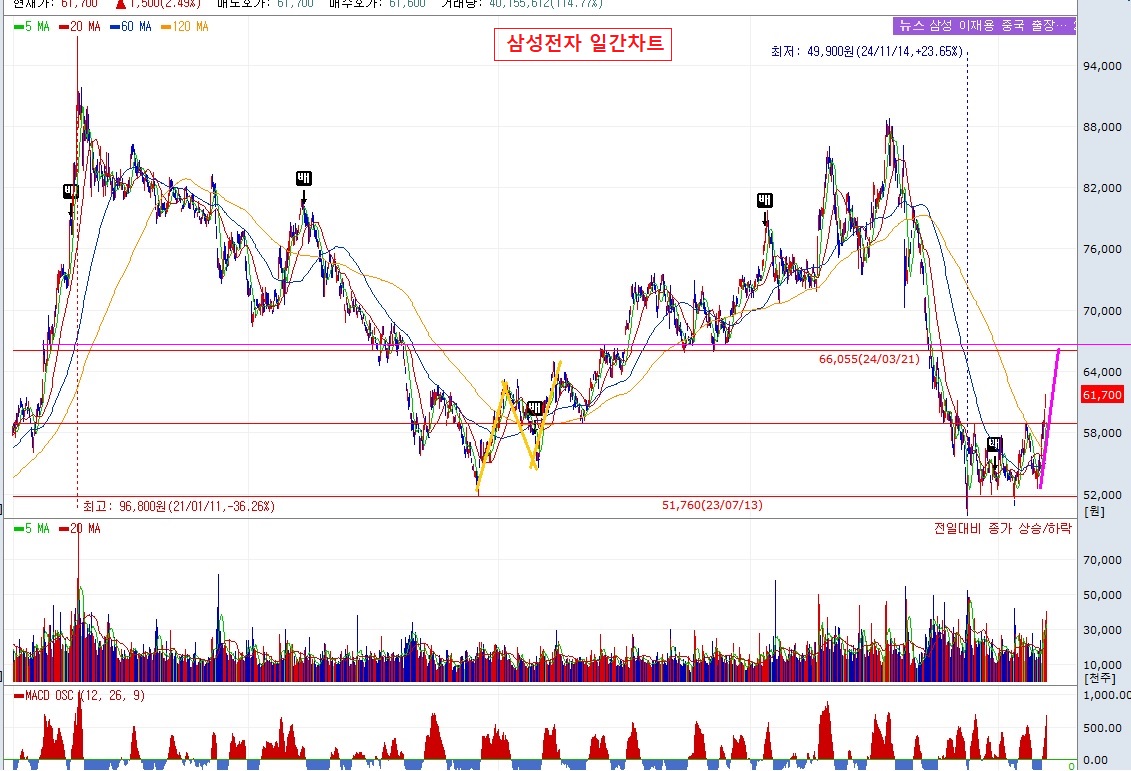The image size is (1131, 771).
Task: Click the 배 marker beside the 60 MA legend's downtrend peak
Action: (304, 178)
